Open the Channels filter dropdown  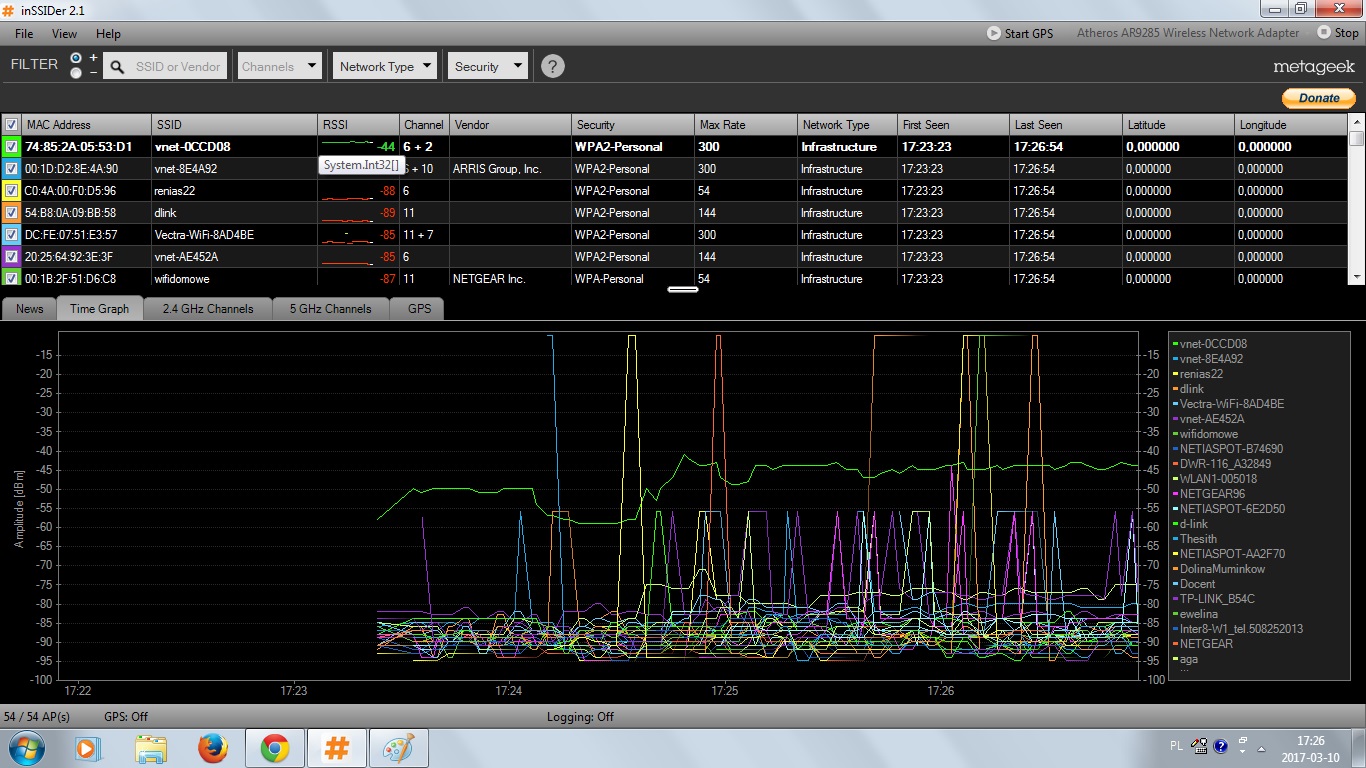279,67
